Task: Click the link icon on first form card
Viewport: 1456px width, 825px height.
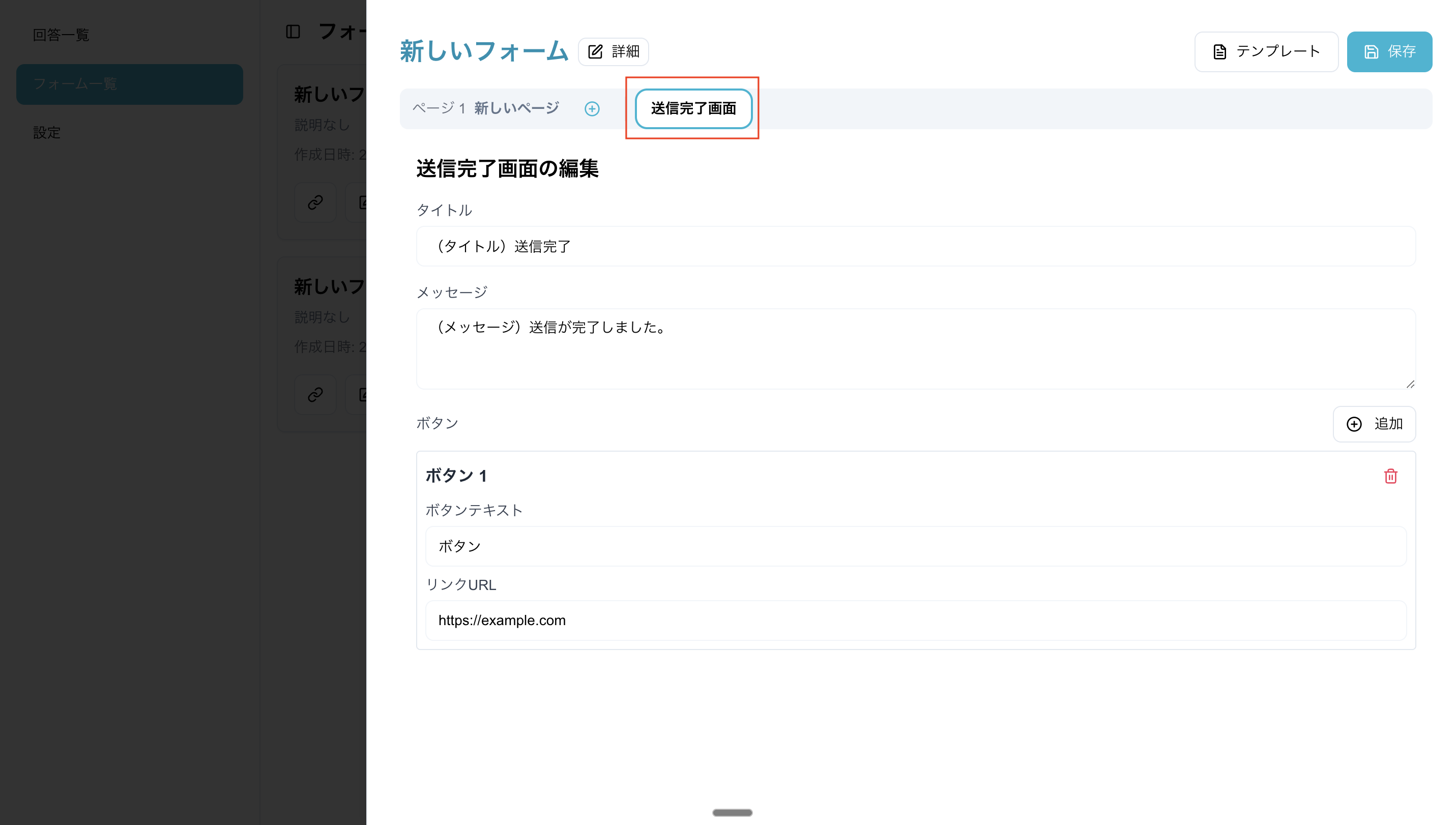Action: click(x=315, y=202)
